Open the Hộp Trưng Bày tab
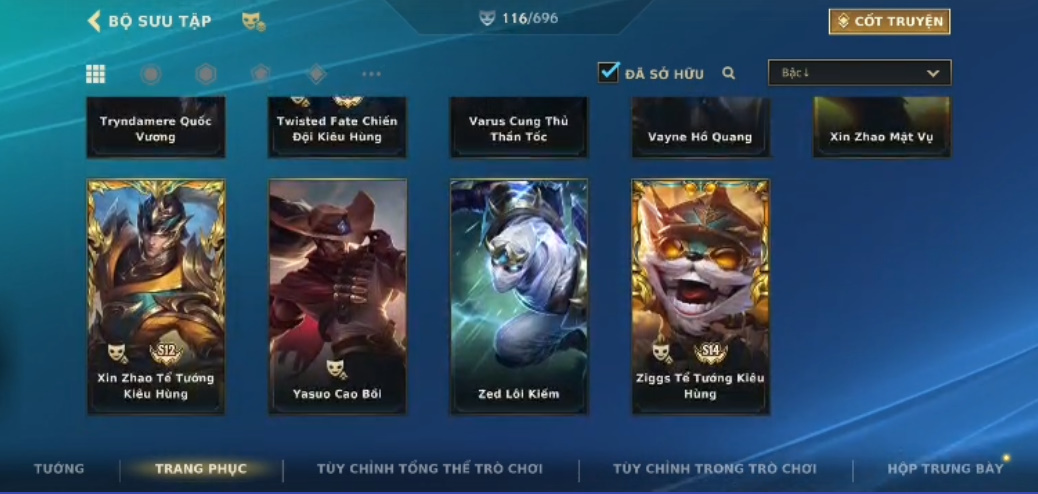 pyautogui.click(x=945, y=469)
